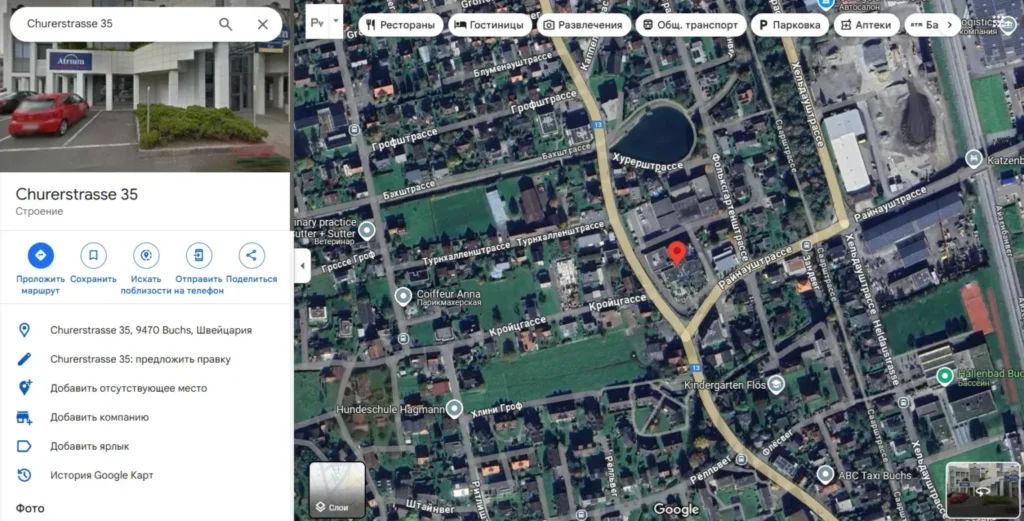This screenshot has width=1024, height=521.
Task: Open the Street View thumbnail in the map corner
Action: click(982, 490)
